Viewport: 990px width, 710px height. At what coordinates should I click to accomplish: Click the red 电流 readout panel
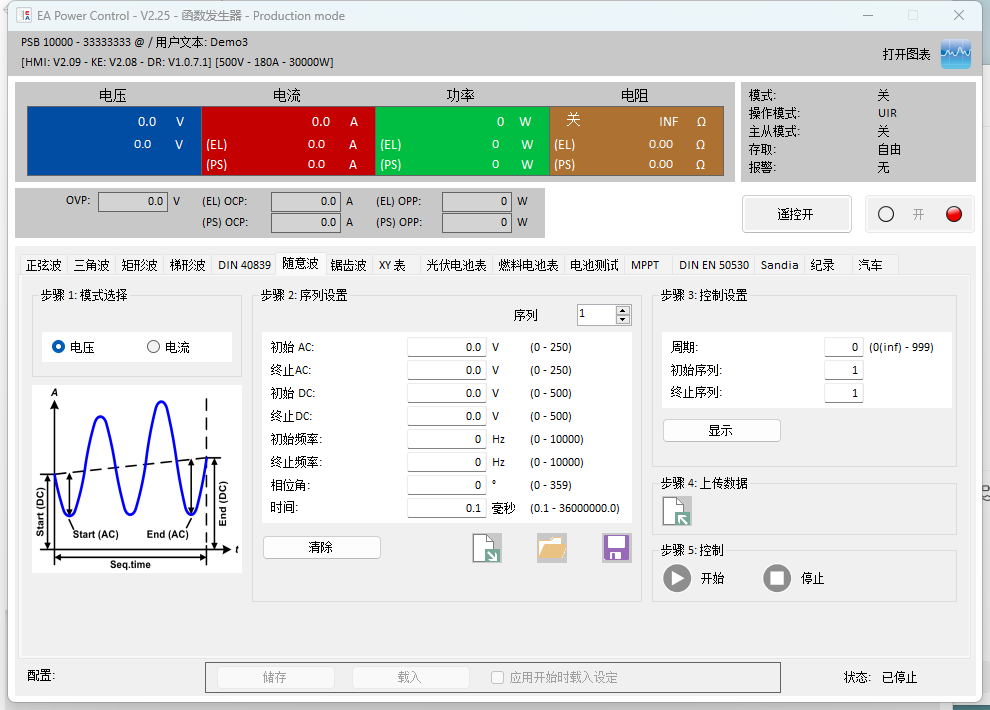click(x=289, y=141)
